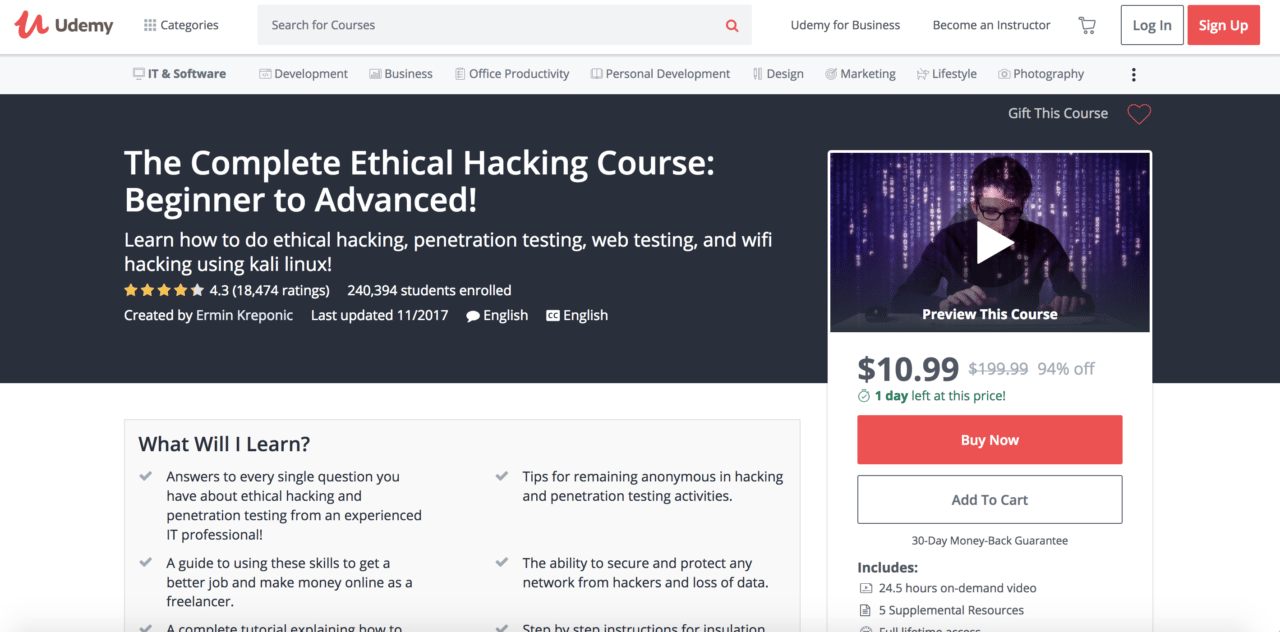
Task: Open Ermin Kreponic instructor link
Action: coord(245,315)
